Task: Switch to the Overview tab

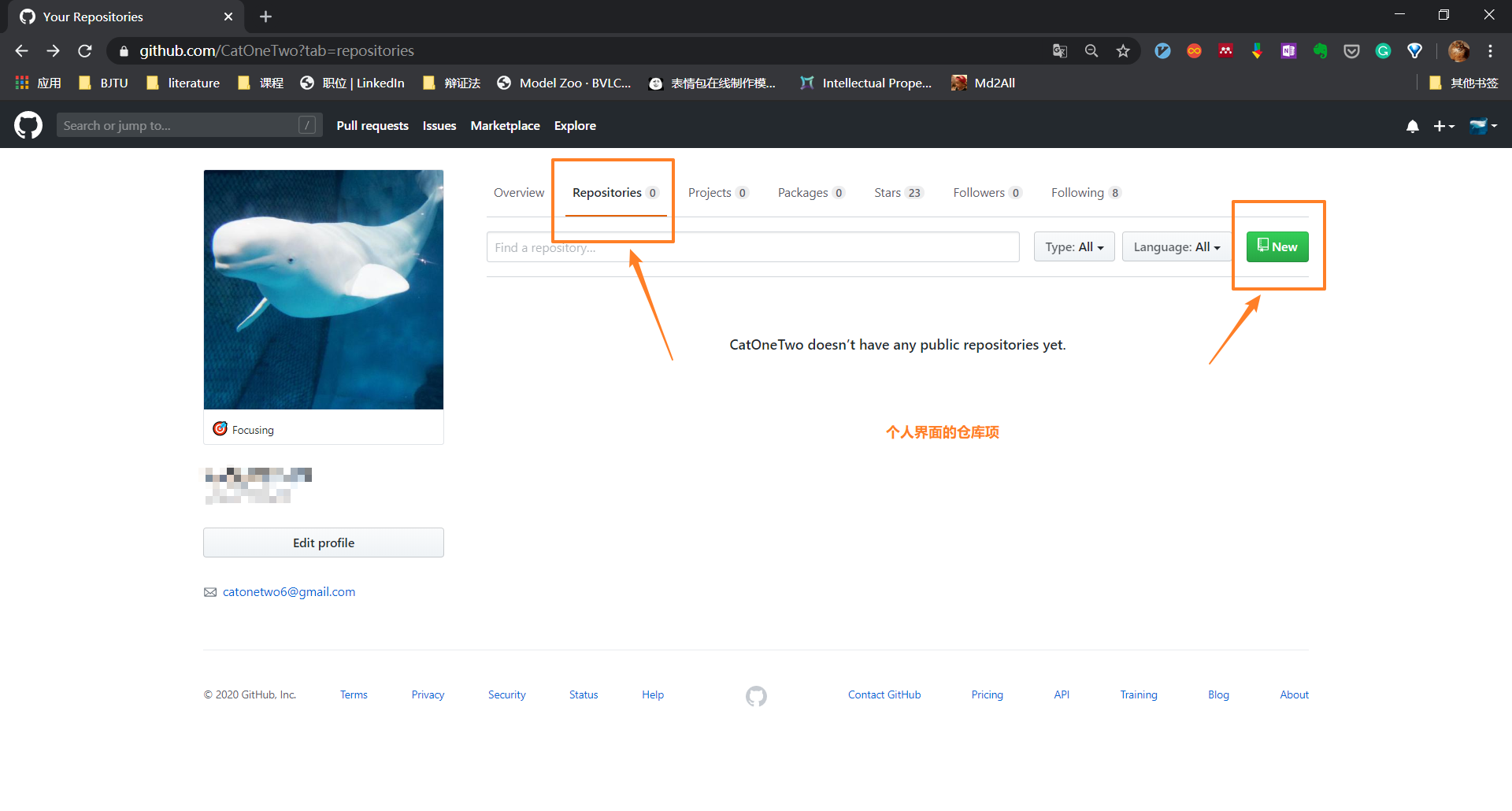Action: pyautogui.click(x=519, y=193)
